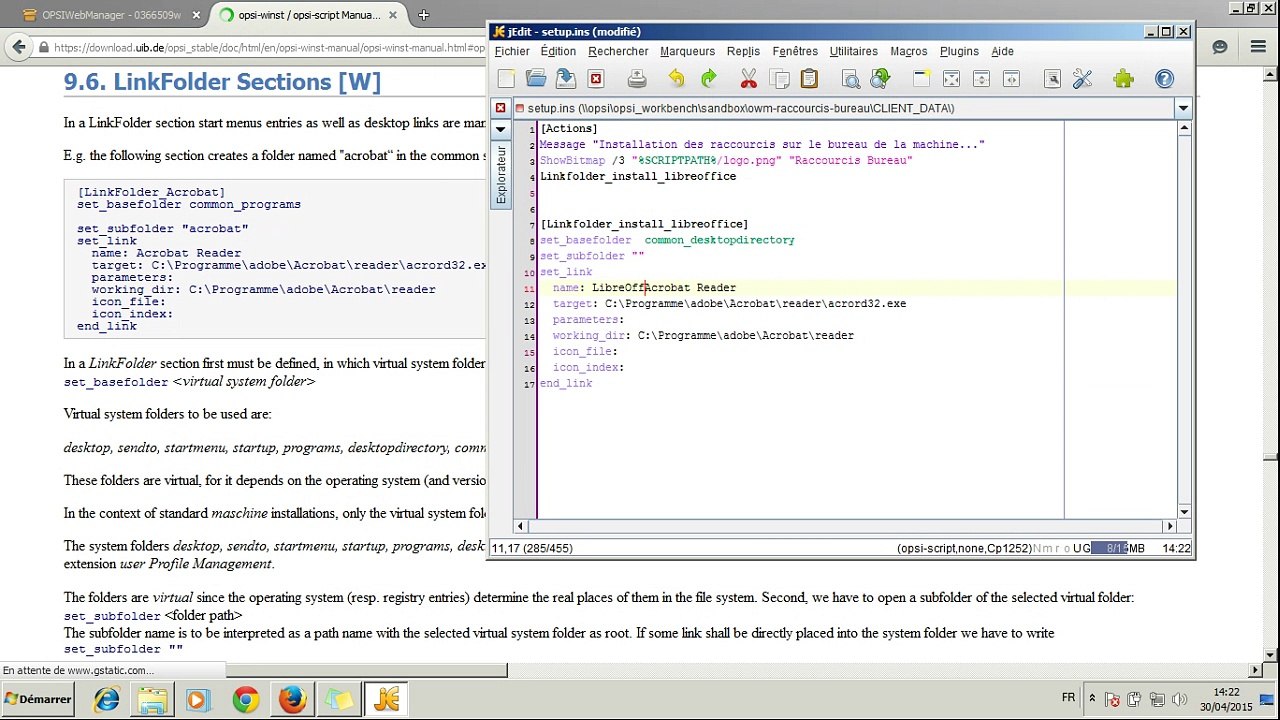1280x720 pixels.
Task: Close the OPSIWebManager browser tab
Action: (x=196, y=15)
